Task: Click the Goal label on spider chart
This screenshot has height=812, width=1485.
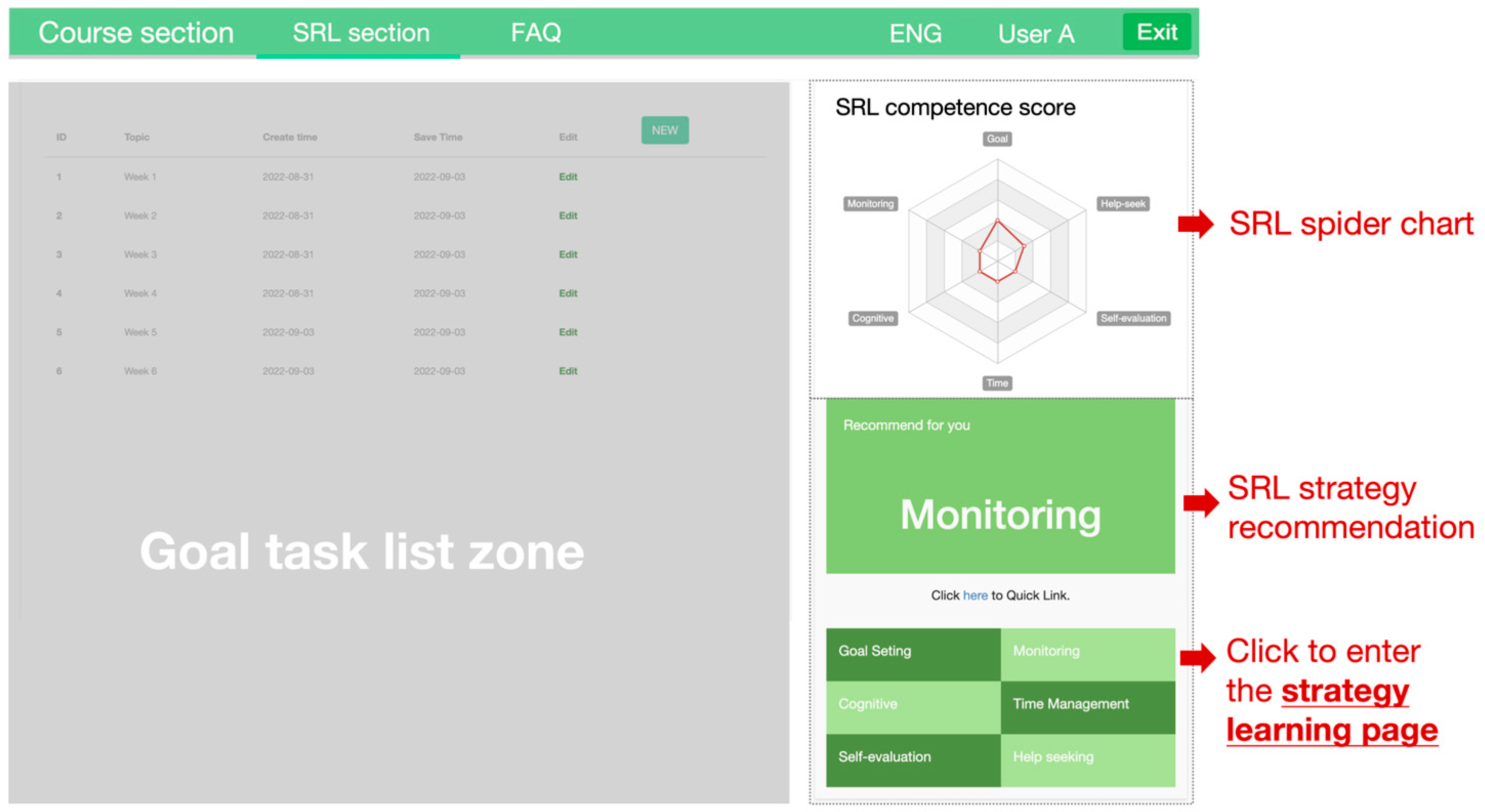Action: [996, 139]
